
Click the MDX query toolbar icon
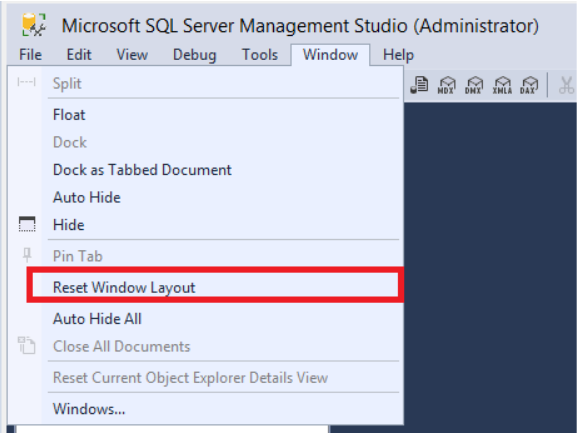446,85
